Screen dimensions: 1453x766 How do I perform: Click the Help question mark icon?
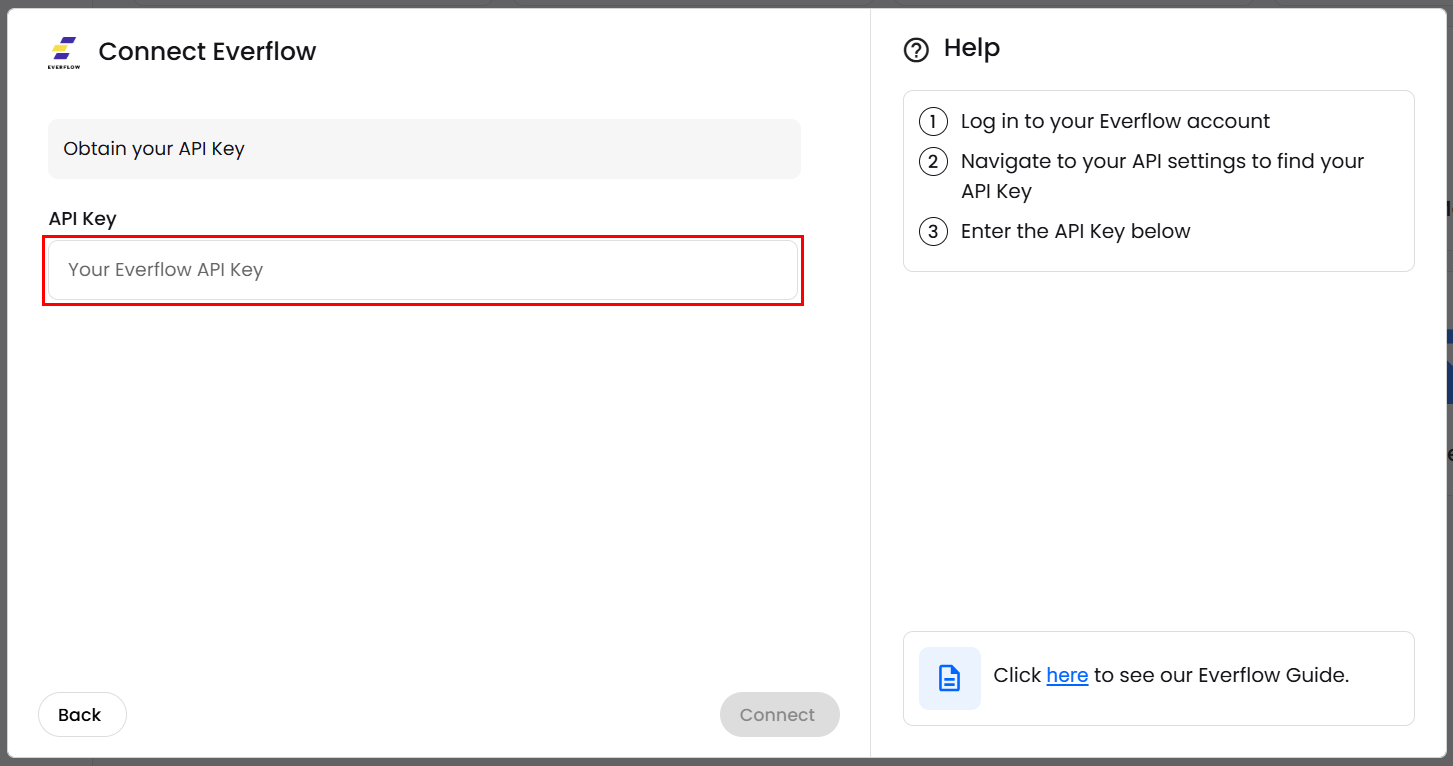click(916, 50)
